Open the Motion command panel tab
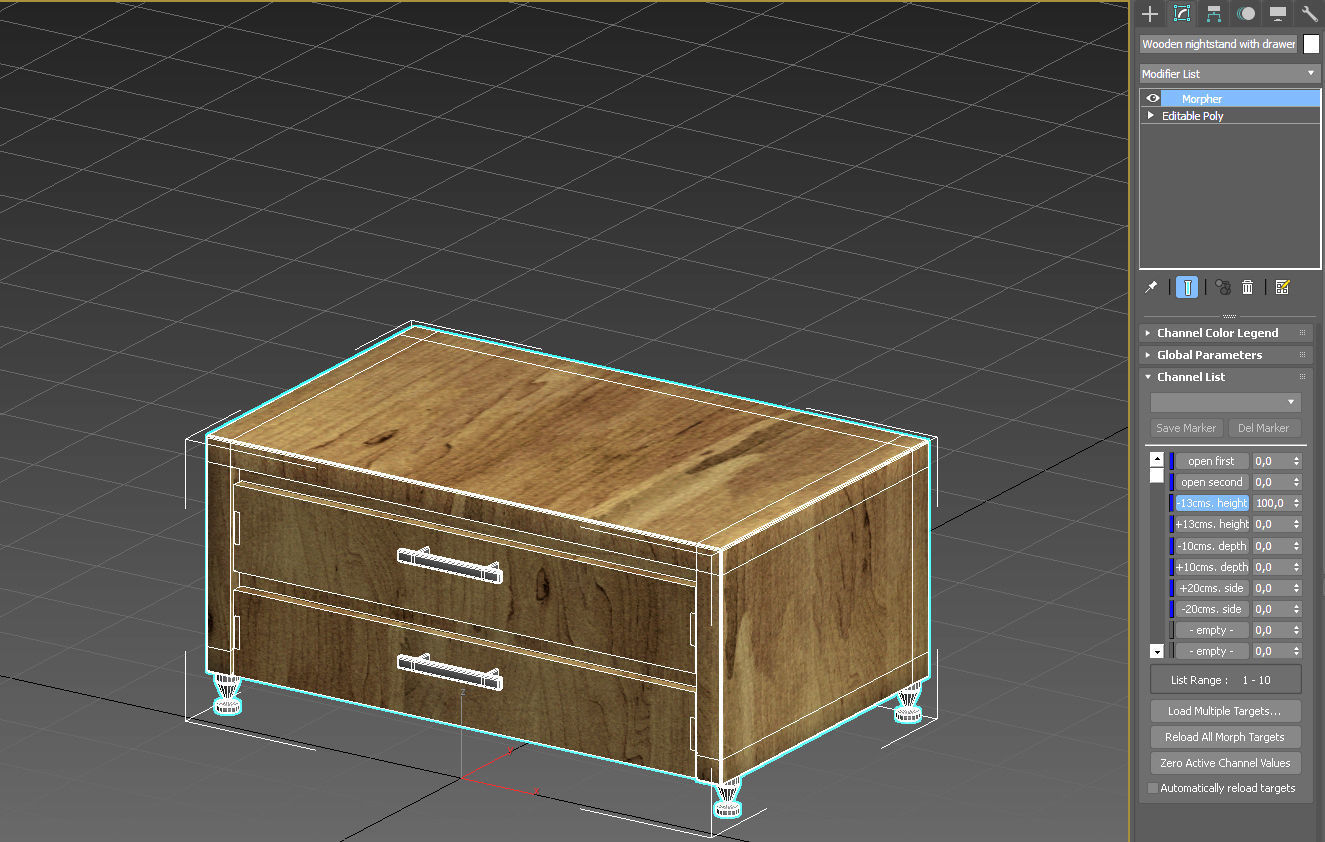 1246,14
